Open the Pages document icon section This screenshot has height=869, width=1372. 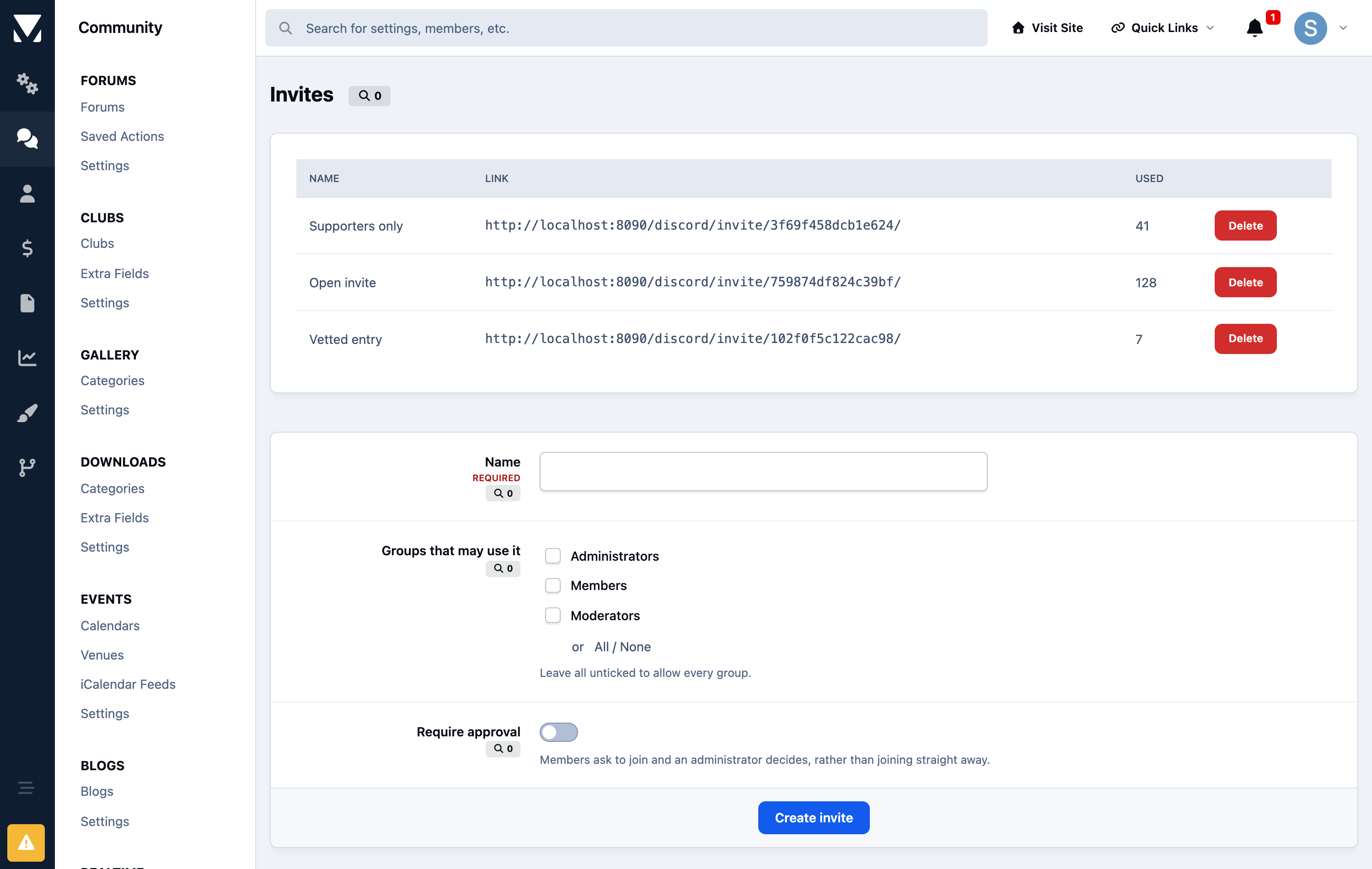click(x=27, y=303)
